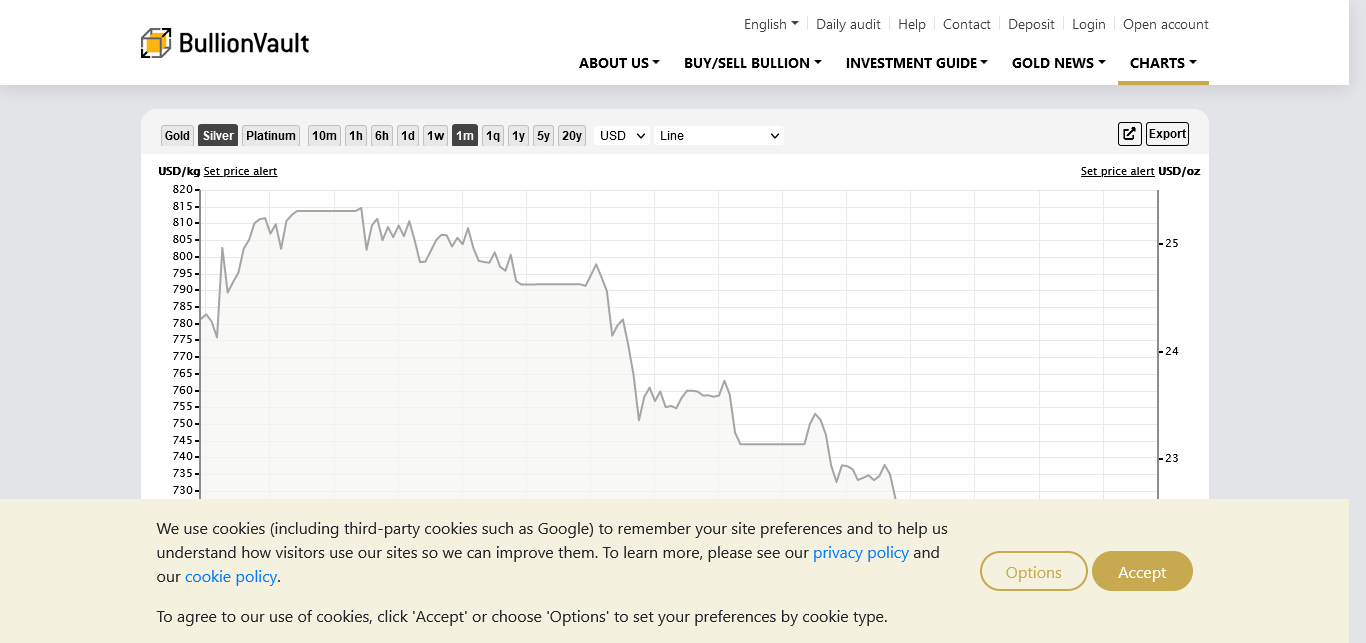Screen dimensions: 1366x643
Task: Click the BullionVault logo
Action: (225, 43)
